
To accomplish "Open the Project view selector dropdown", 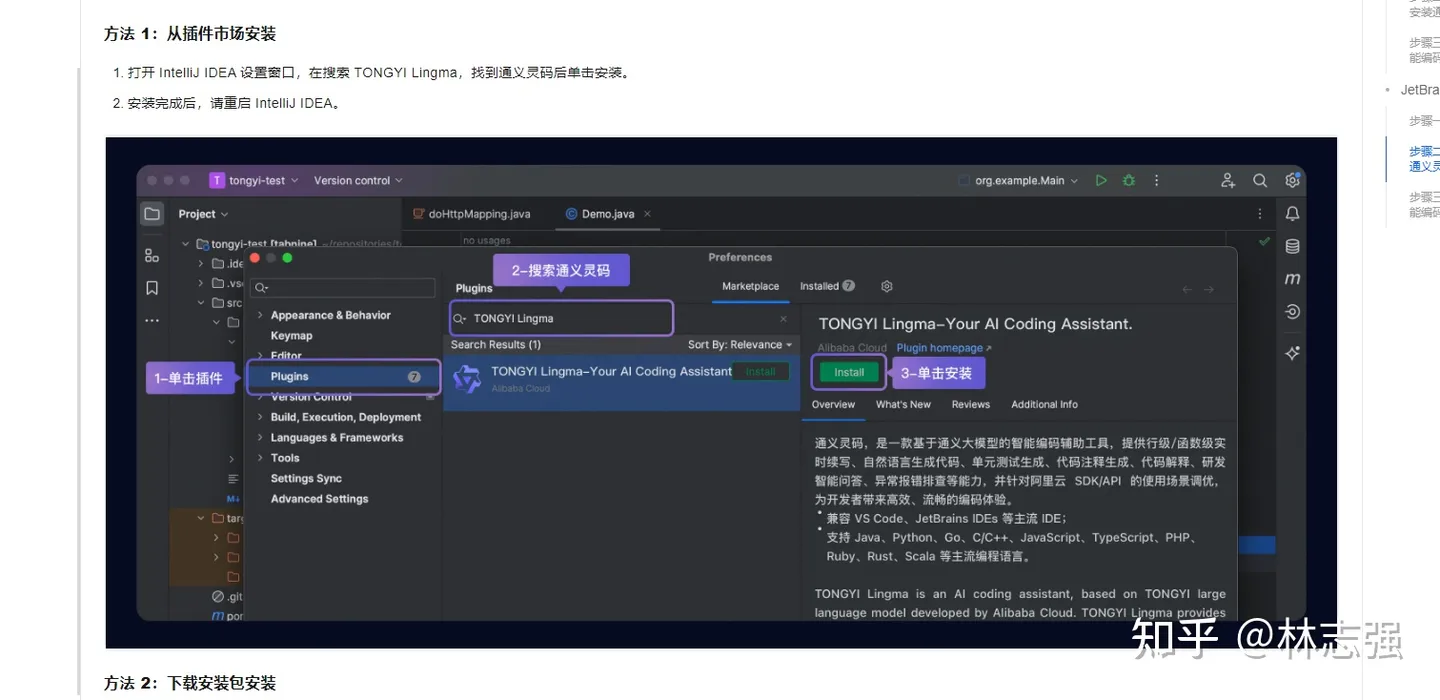I will pos(203,214).
